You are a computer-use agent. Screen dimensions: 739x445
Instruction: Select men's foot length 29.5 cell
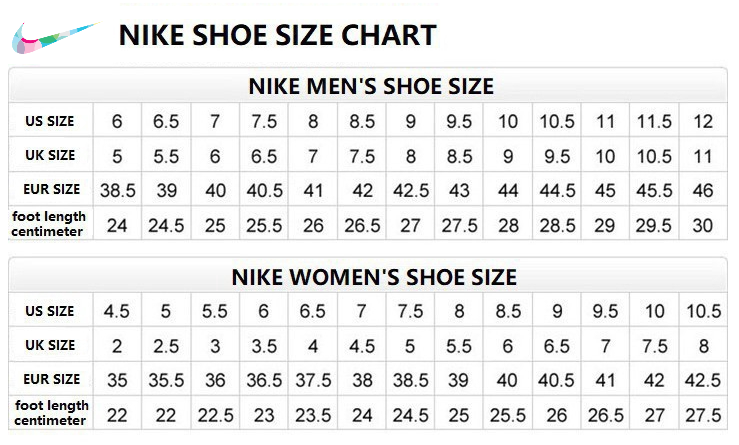[x=654, y=225]
